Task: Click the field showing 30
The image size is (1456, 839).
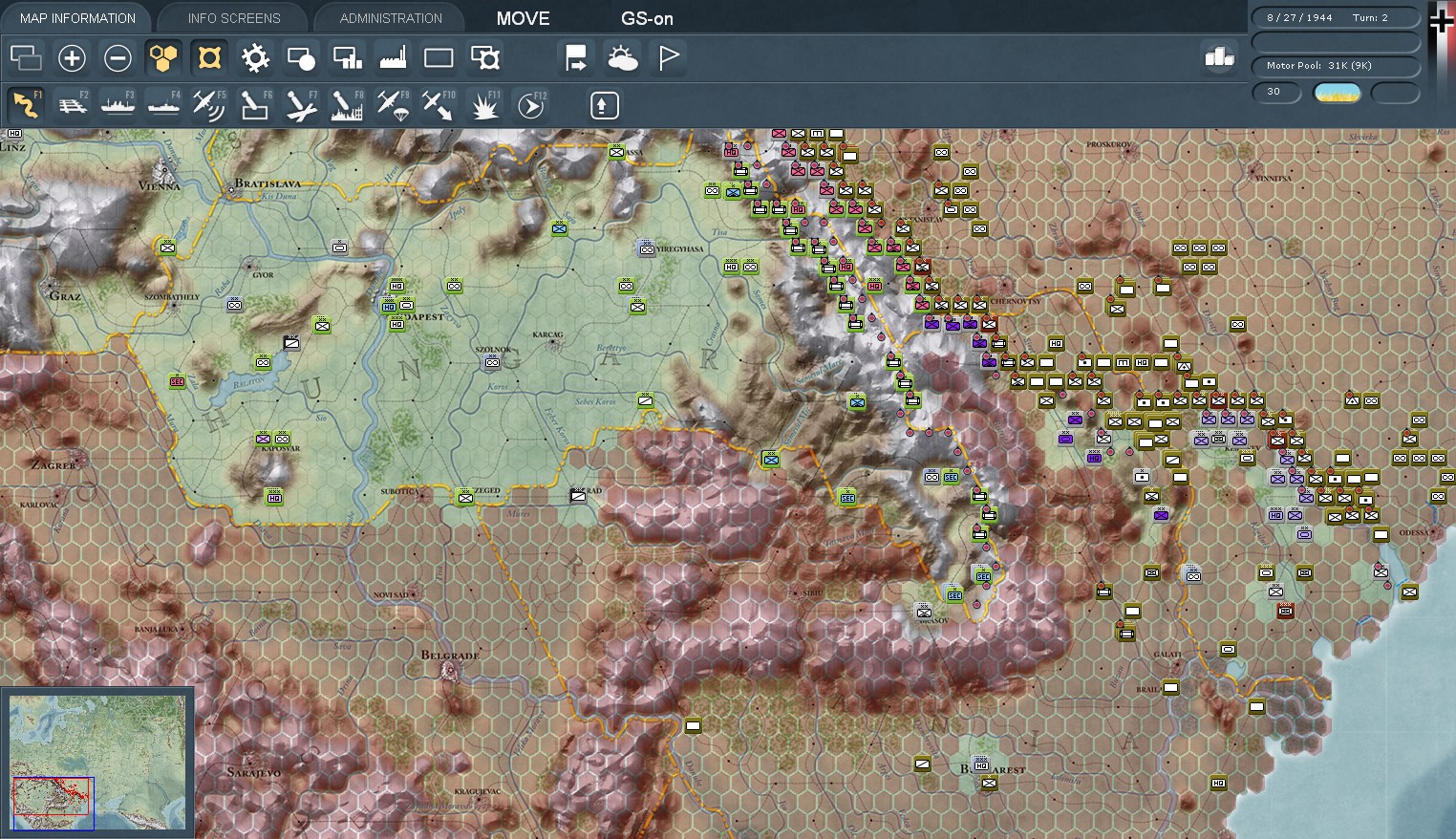Action: pyautogui.click(x=1277, y=93)
